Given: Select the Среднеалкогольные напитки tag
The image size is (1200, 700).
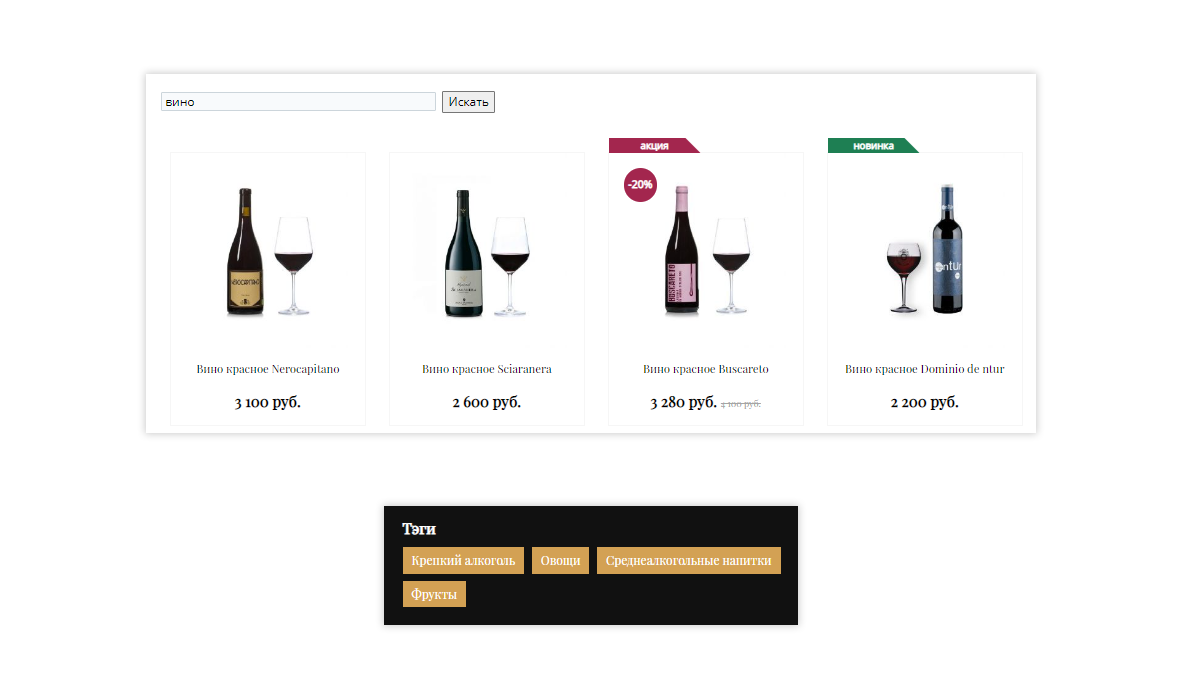Looking at the screenshot, I should click(x=689, y=561).
